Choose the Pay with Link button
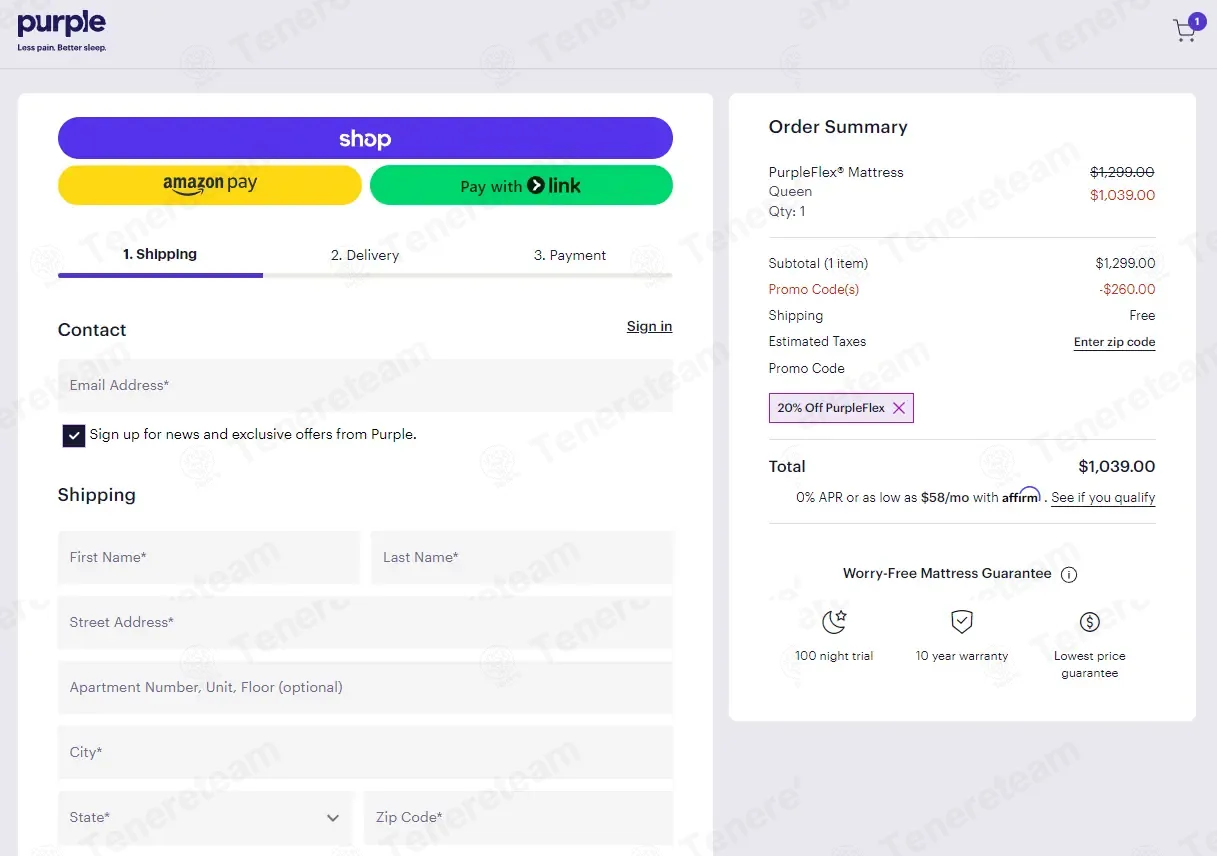 coord(521,185)
